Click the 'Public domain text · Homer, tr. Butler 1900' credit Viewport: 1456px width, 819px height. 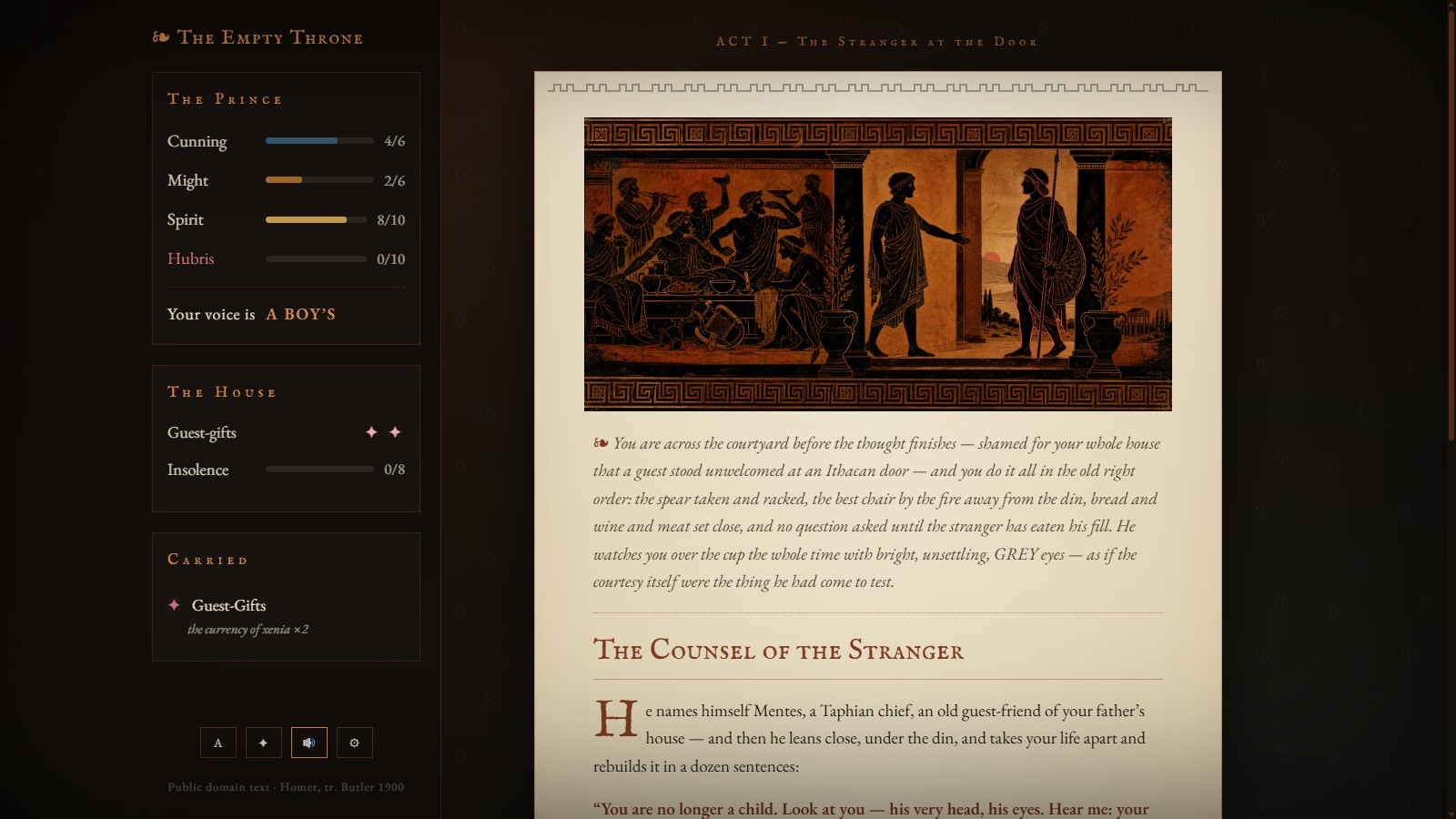tap(286, 787)
